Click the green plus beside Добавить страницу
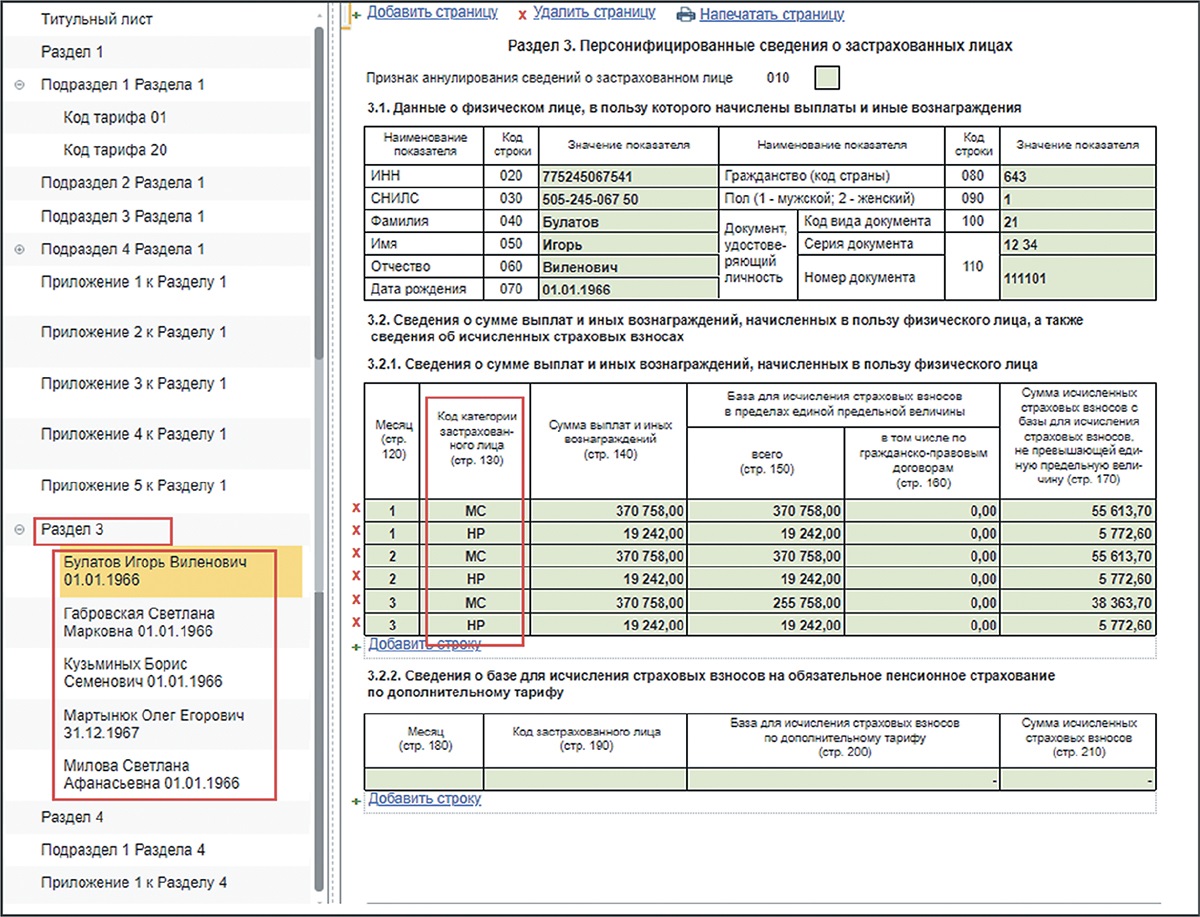 [x=356, y=15]
